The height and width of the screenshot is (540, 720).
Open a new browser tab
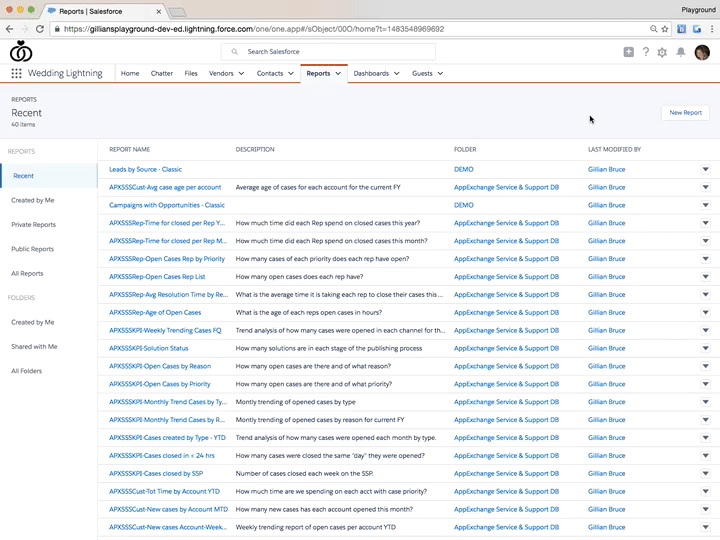click(x=177, y=12)
